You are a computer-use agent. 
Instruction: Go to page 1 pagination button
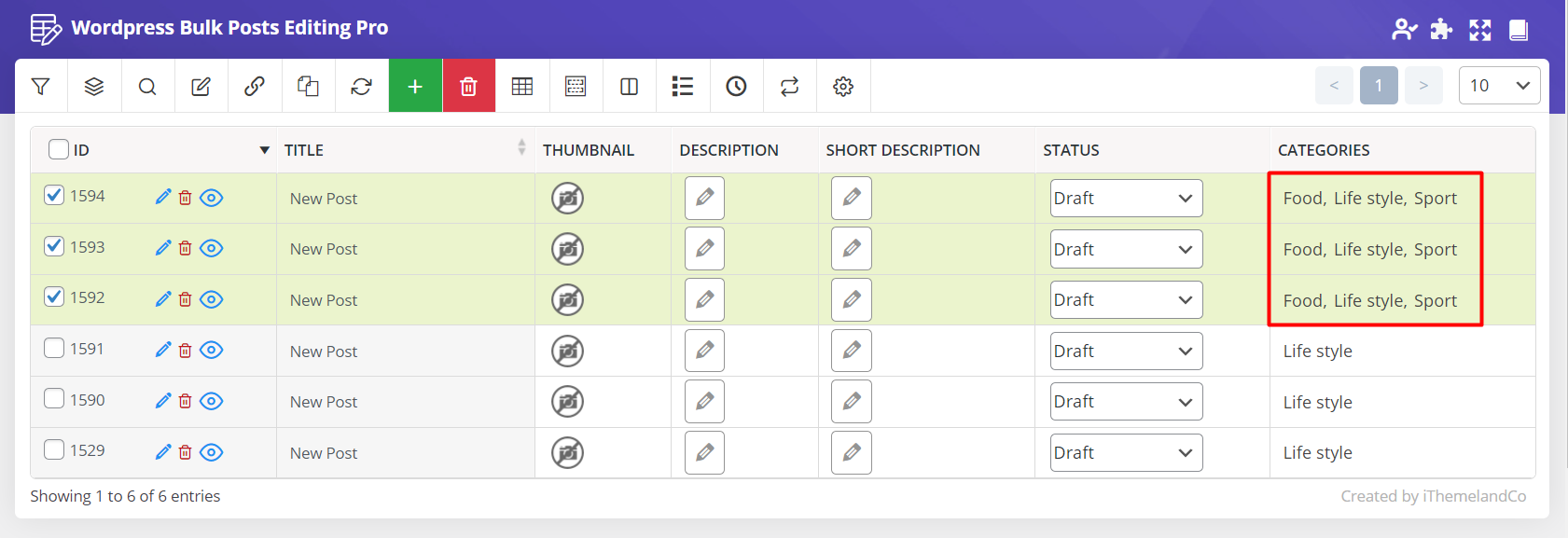click(x=1379, y=86)
